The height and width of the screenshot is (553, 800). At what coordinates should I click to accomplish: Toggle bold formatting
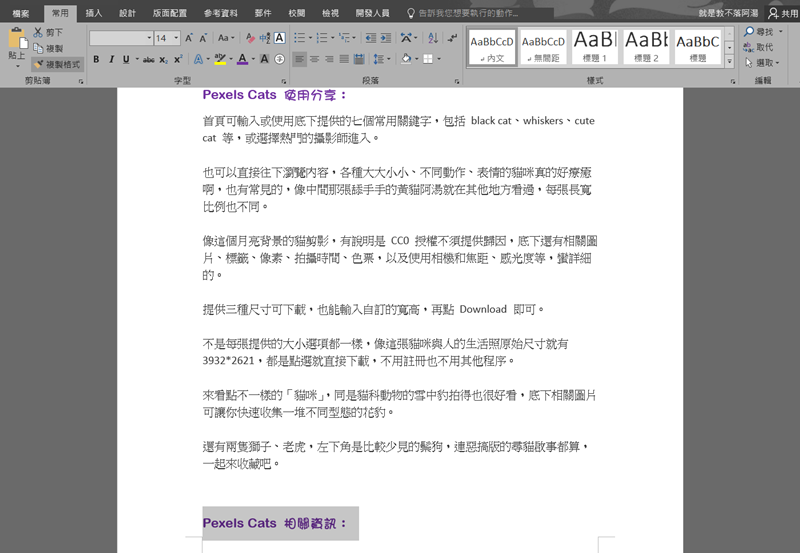(96, 60)
